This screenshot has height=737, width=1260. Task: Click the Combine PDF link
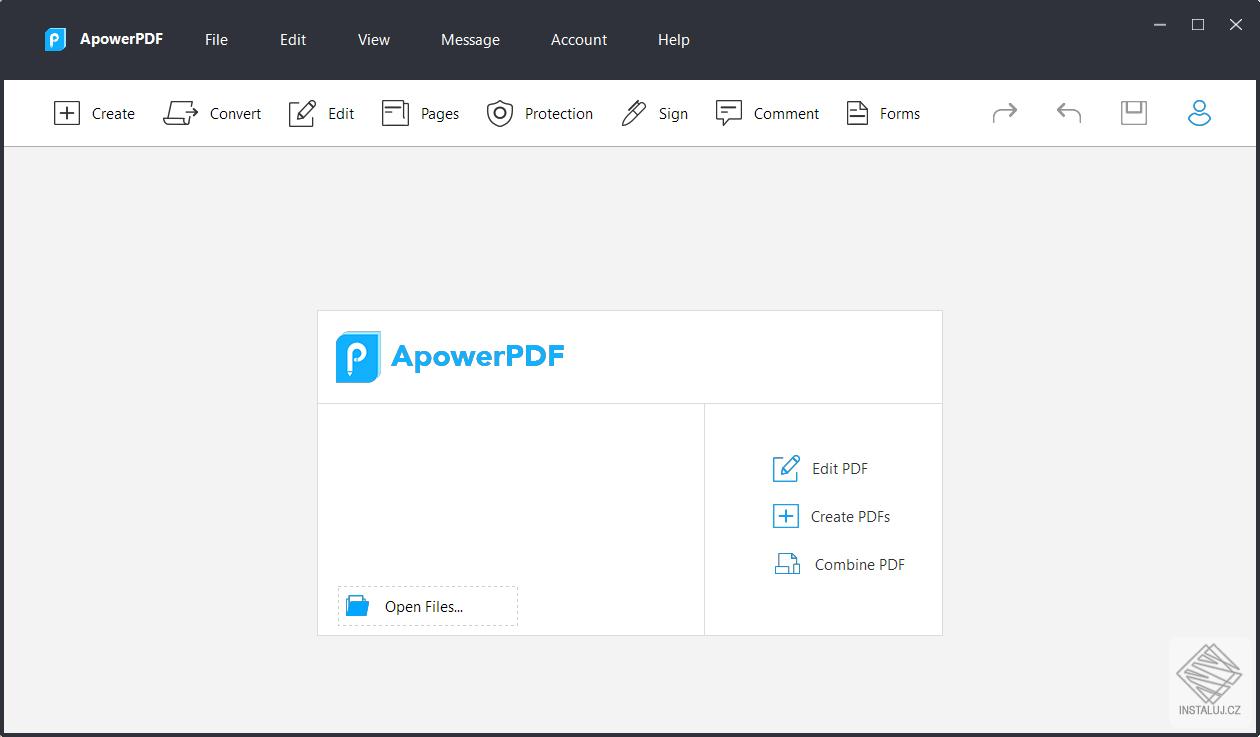tap(860, 565)
